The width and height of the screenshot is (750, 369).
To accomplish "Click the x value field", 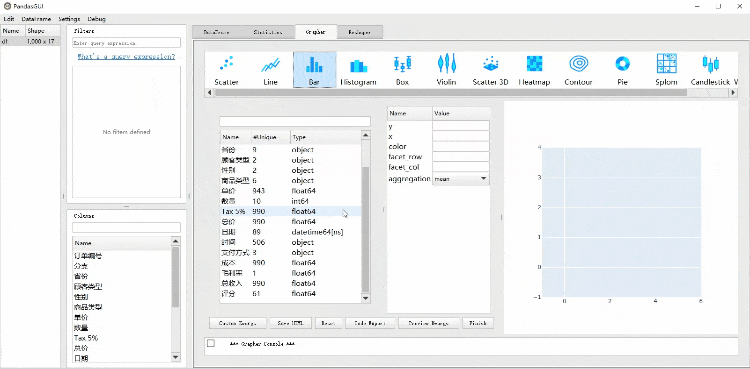I will point(461,136).
